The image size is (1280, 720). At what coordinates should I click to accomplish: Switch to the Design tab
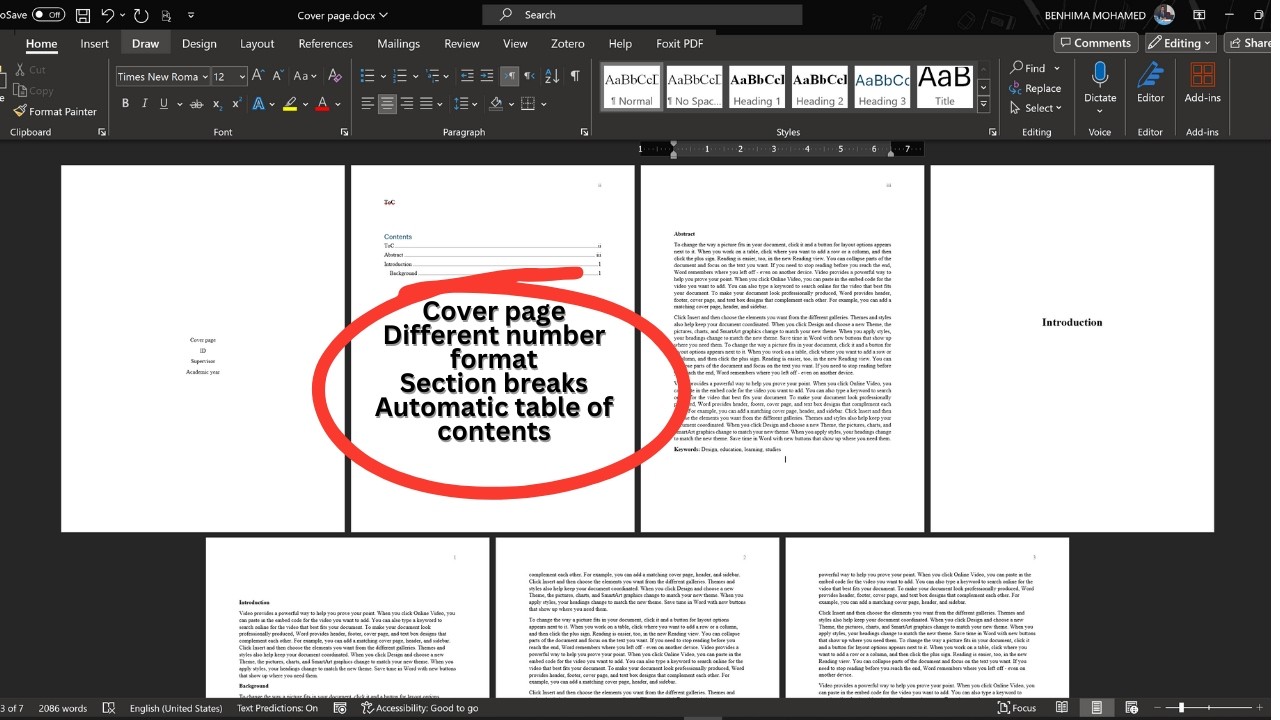199,44
